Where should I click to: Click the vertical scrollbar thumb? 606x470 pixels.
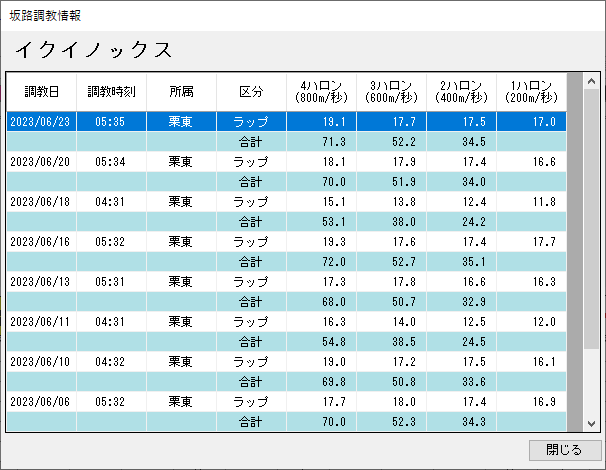click(591, 219)
